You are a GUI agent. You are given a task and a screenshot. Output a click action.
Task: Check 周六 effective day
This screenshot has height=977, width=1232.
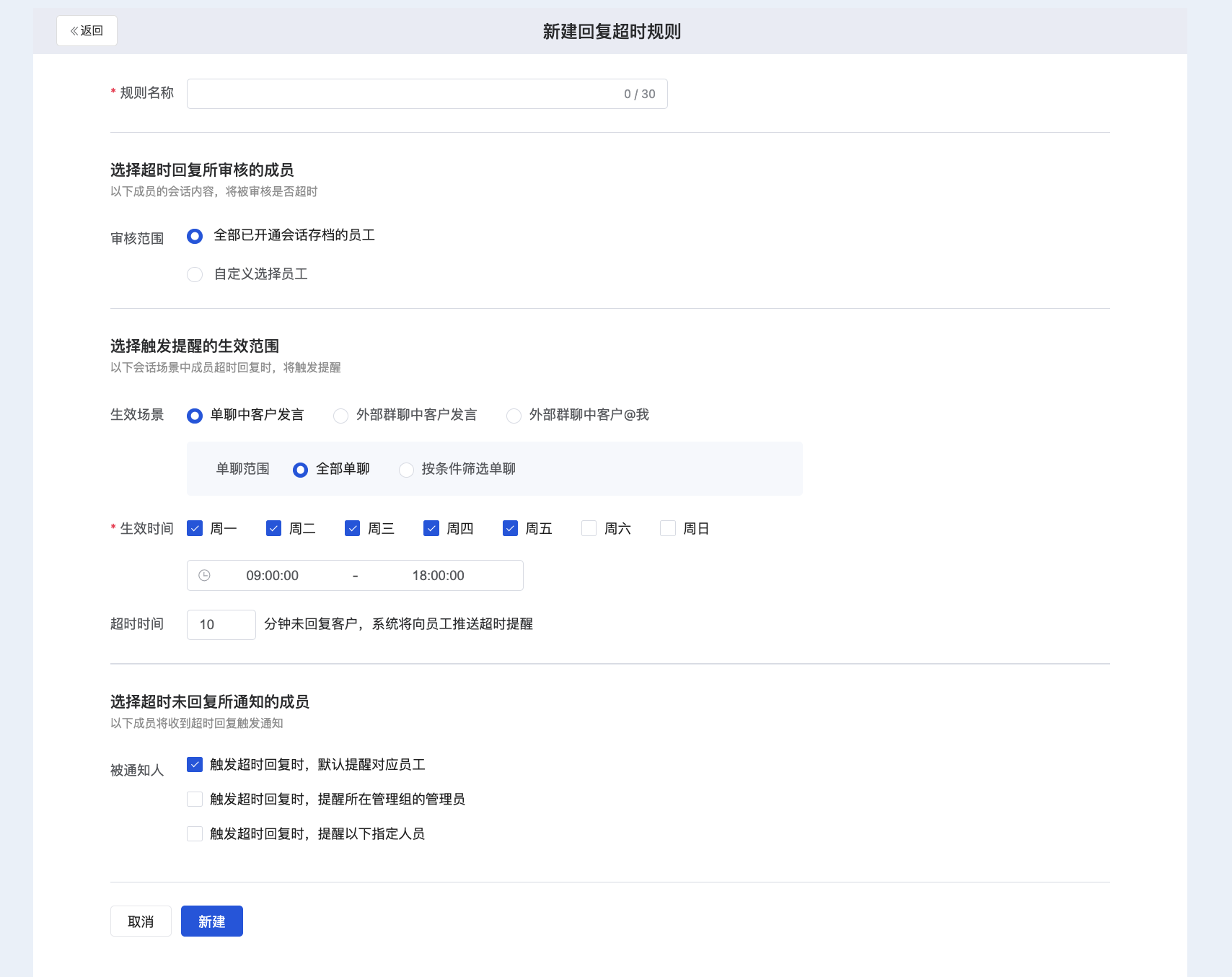click(589, 528)
